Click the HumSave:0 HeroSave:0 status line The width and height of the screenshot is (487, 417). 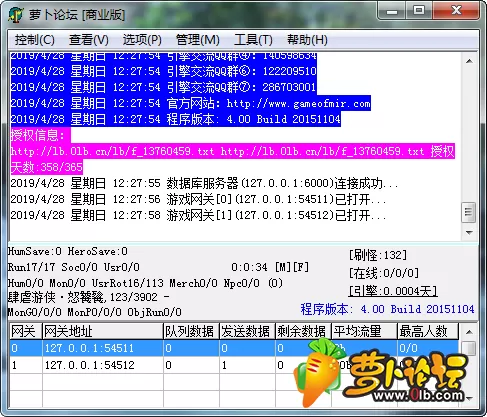pyautogui.click(x=68, y=251)
